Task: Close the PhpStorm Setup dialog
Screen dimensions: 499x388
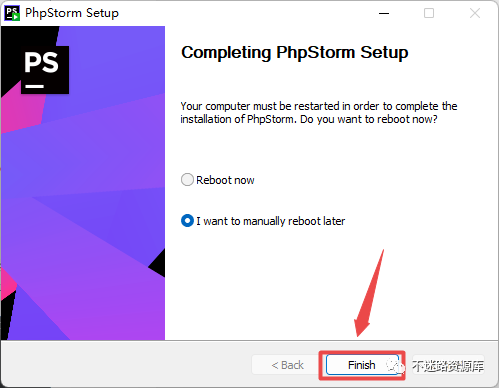Action: 475,13
